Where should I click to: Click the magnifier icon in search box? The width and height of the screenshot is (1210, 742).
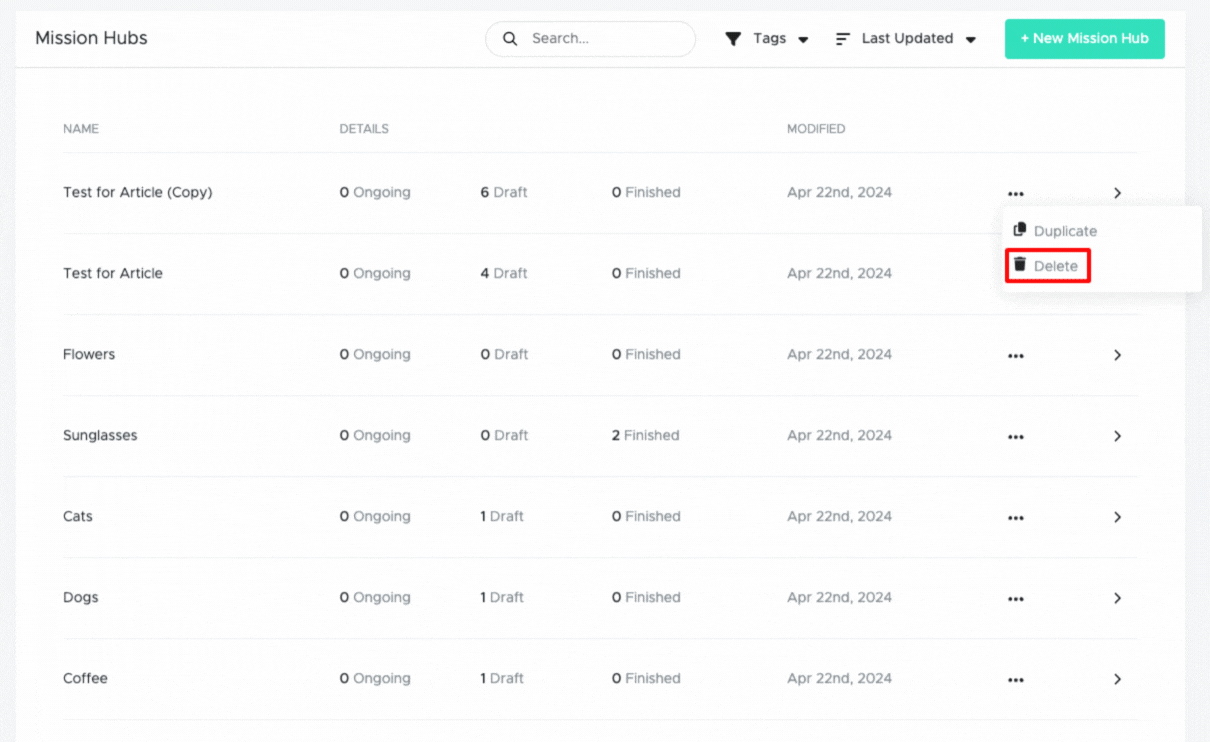click(x=510, y=39)
